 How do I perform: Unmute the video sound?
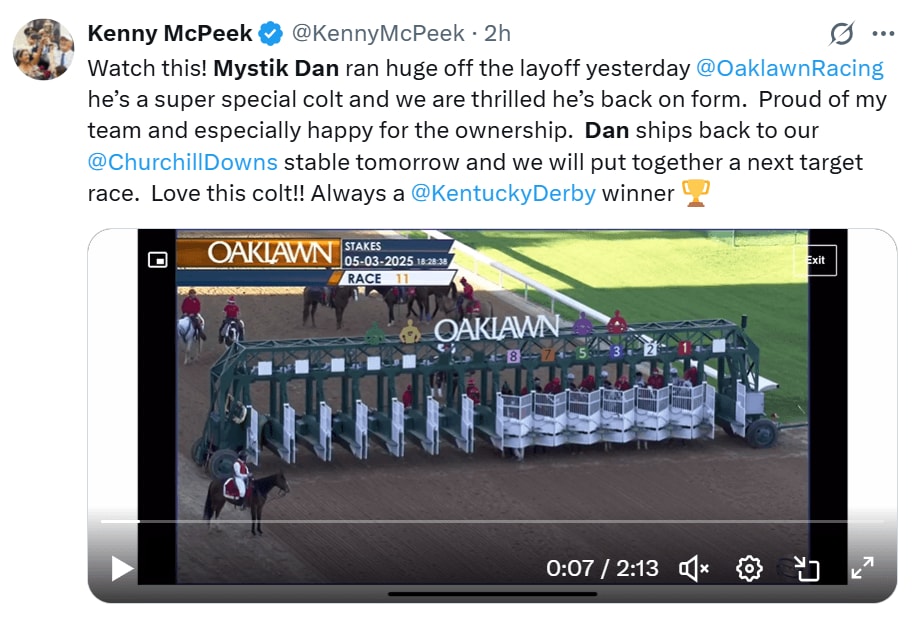point(693,569)
